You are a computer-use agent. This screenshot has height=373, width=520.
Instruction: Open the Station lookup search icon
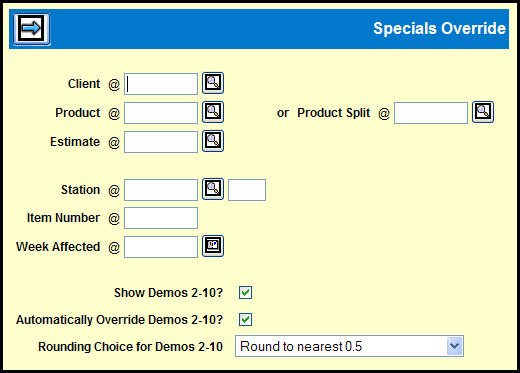(x=213, y=189)
